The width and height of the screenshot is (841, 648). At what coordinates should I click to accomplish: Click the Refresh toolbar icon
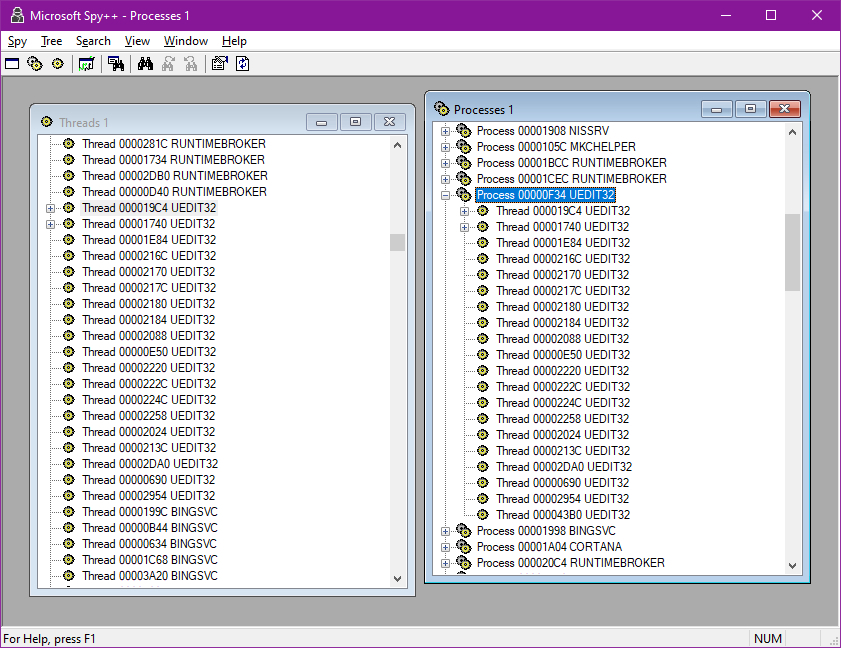tap(242, 64)
